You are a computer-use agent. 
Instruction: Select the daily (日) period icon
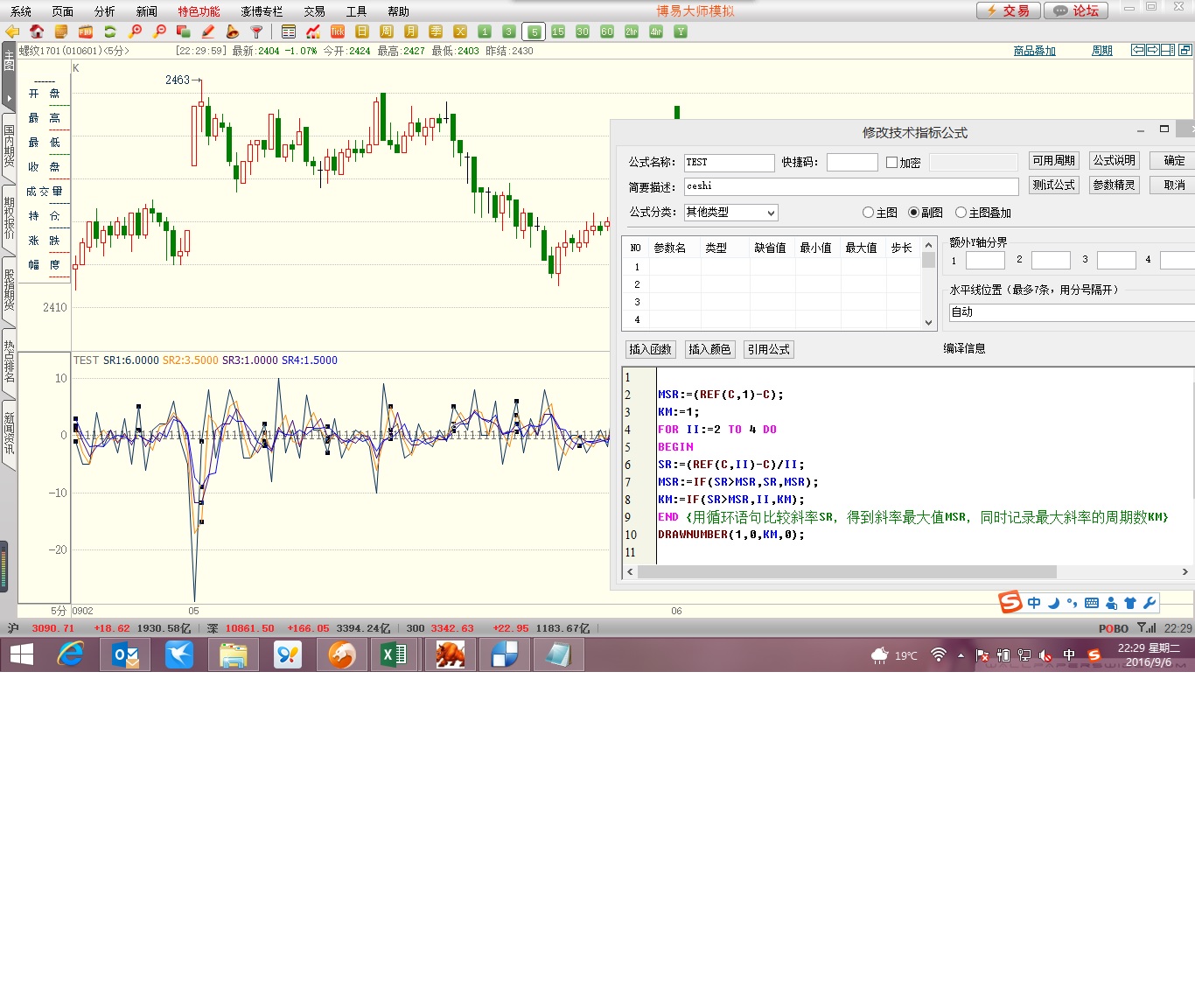[x=362, y=31]
